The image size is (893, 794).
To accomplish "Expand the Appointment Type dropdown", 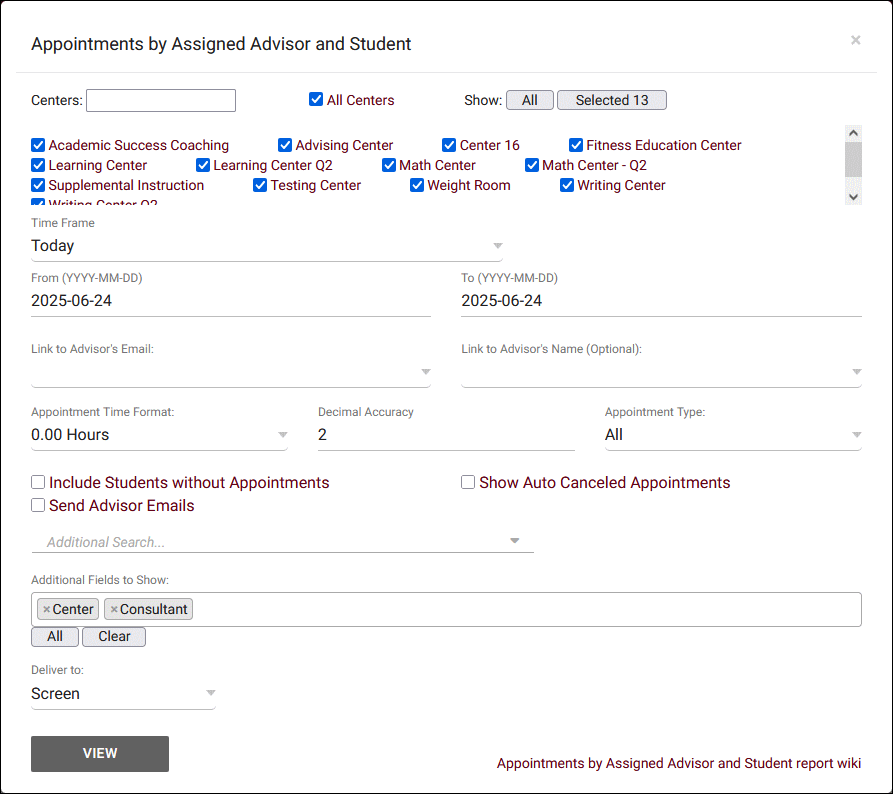I will click(x=733, y=435).
